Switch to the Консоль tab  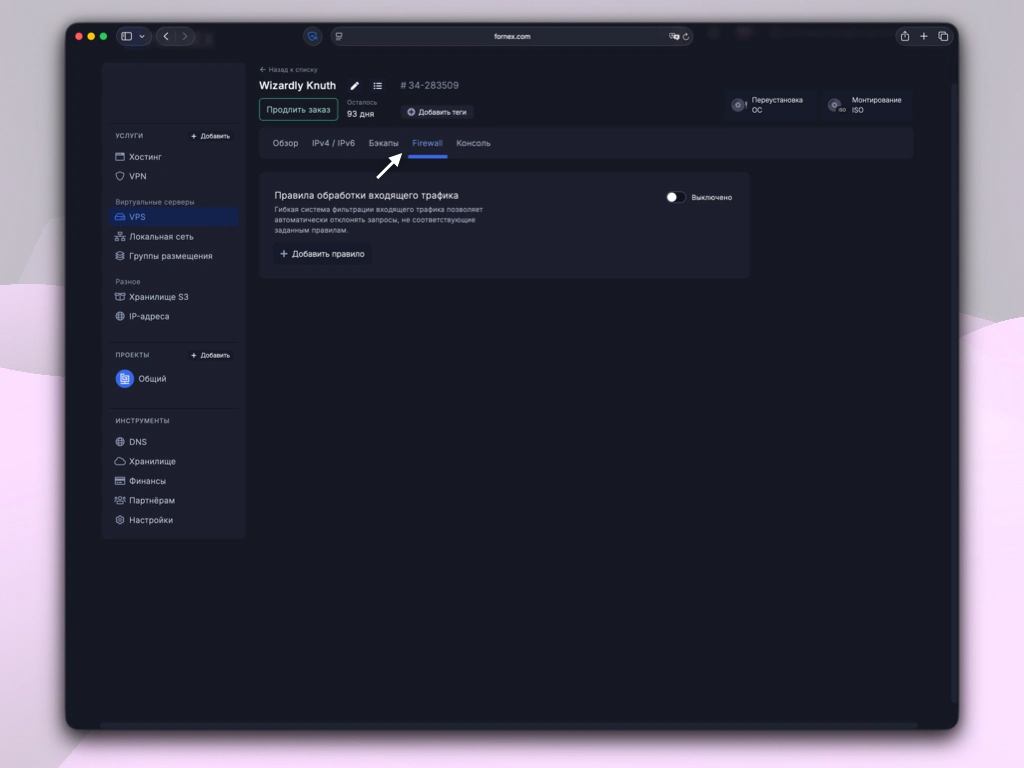[x=473, y=143]
